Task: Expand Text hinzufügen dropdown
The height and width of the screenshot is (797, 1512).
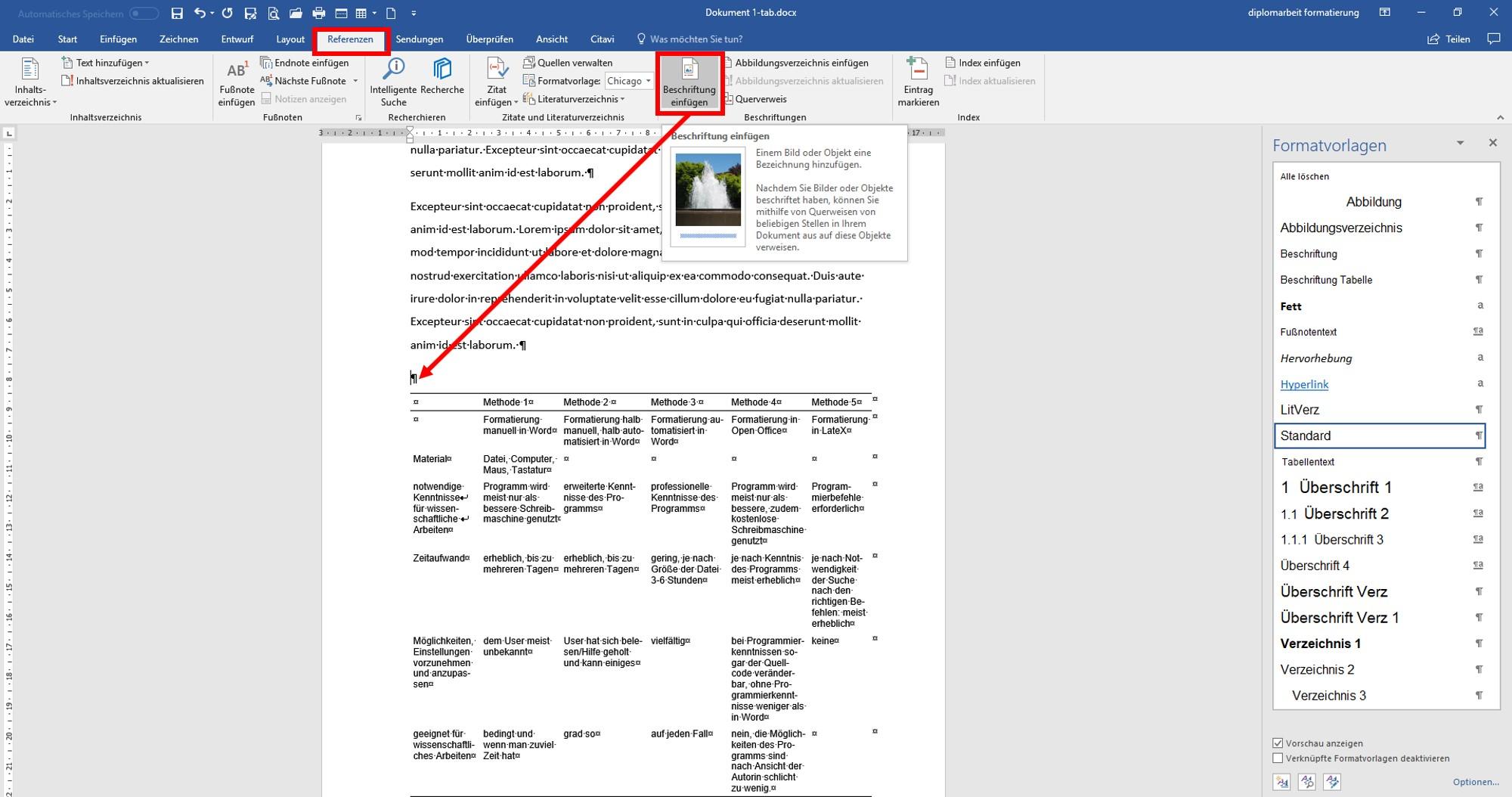Action: point(106,63)
